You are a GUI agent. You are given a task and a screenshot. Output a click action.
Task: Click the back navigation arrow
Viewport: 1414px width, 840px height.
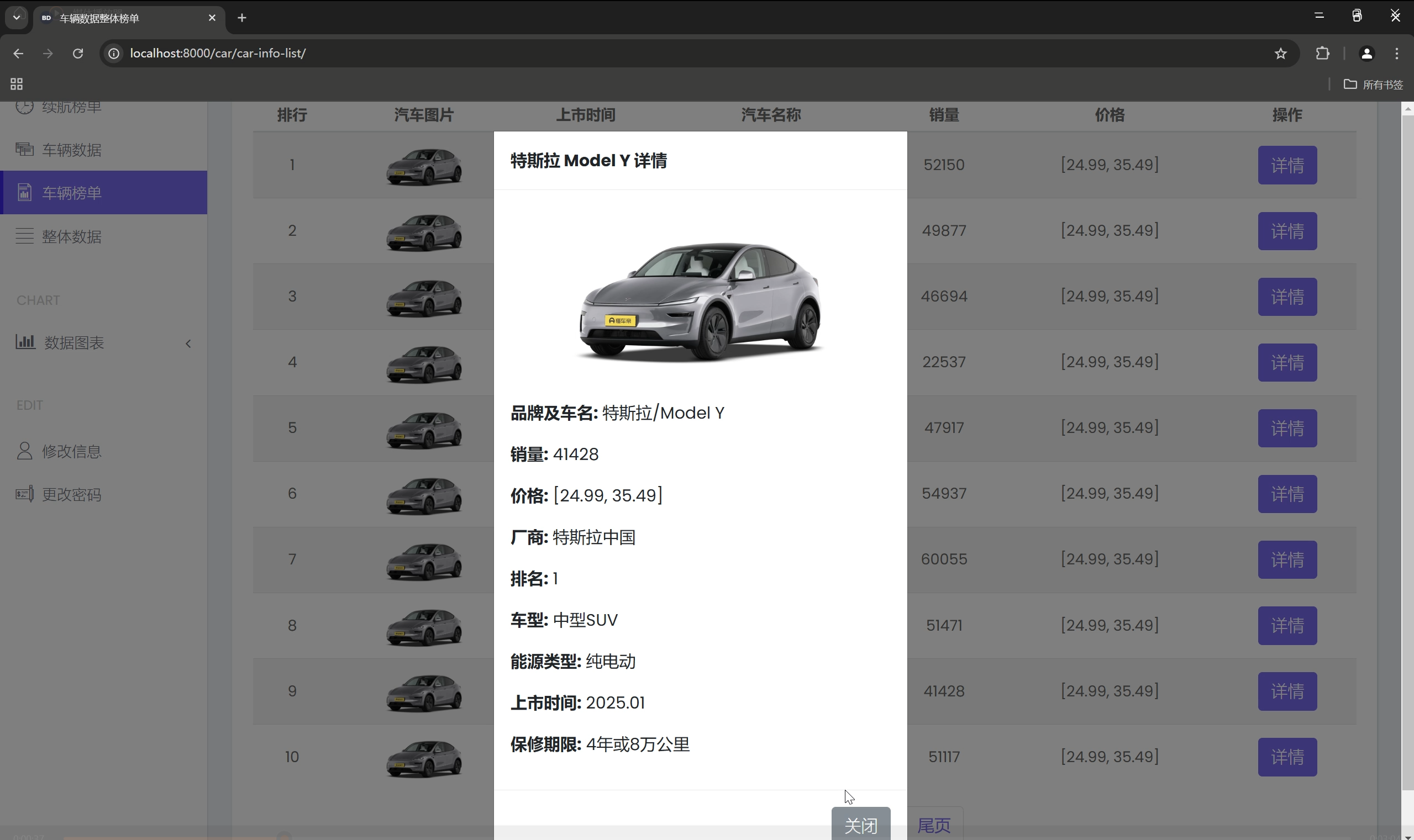[18, 53]
